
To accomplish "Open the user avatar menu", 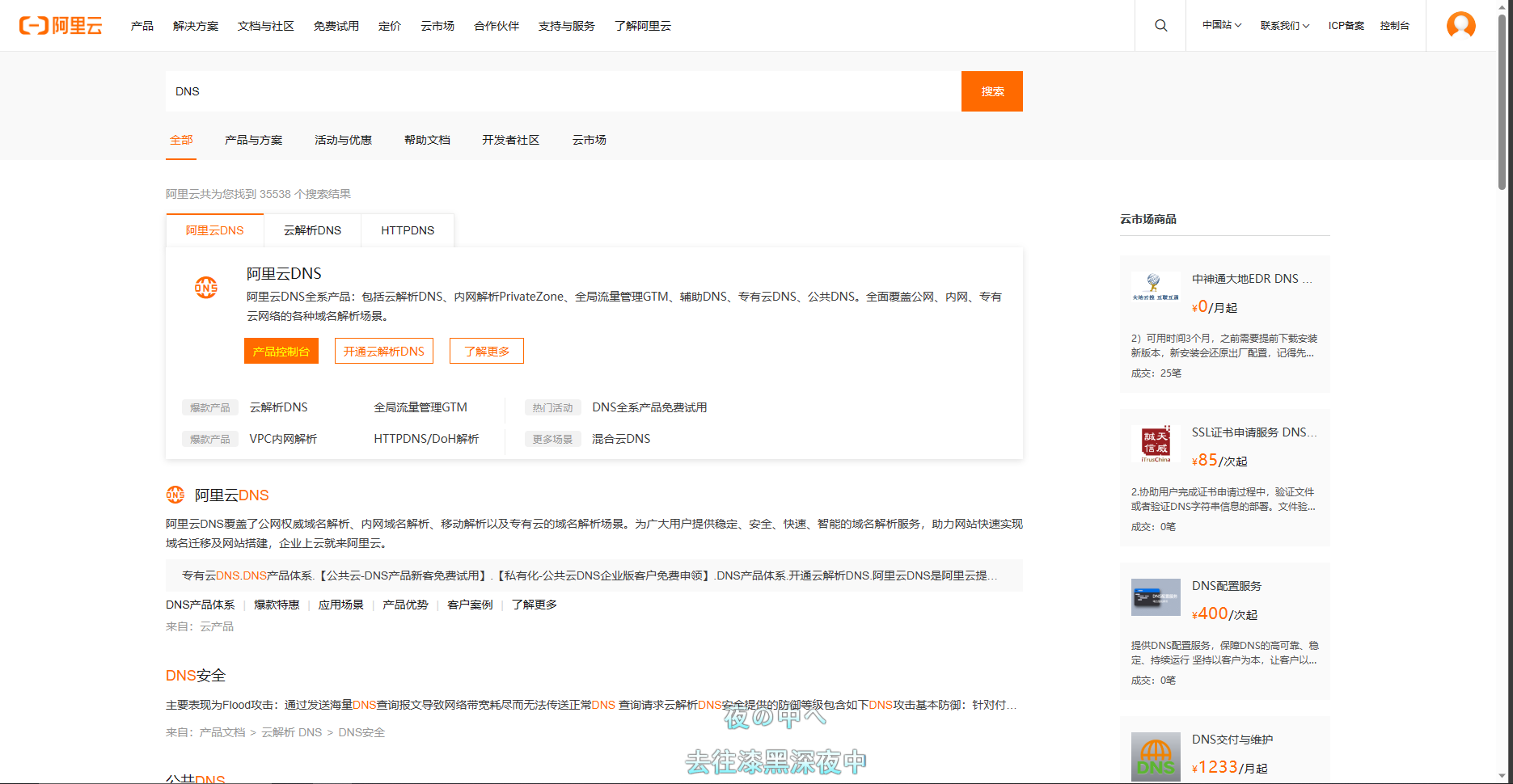I will click(x=1460, y=25).
